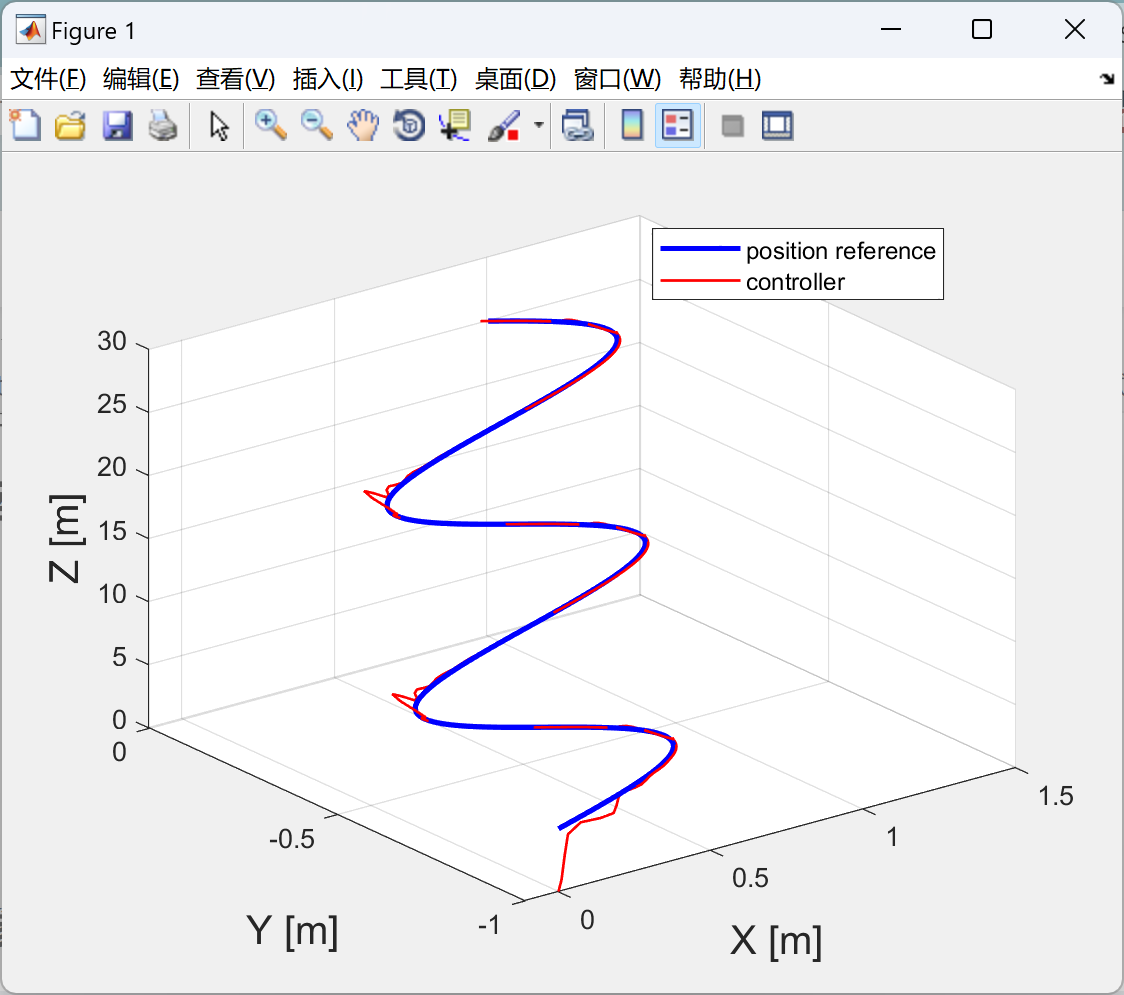This screenshot has height=995, width=1124.
Task: Select the Data Cursor tool
Action: click(455, 125)
